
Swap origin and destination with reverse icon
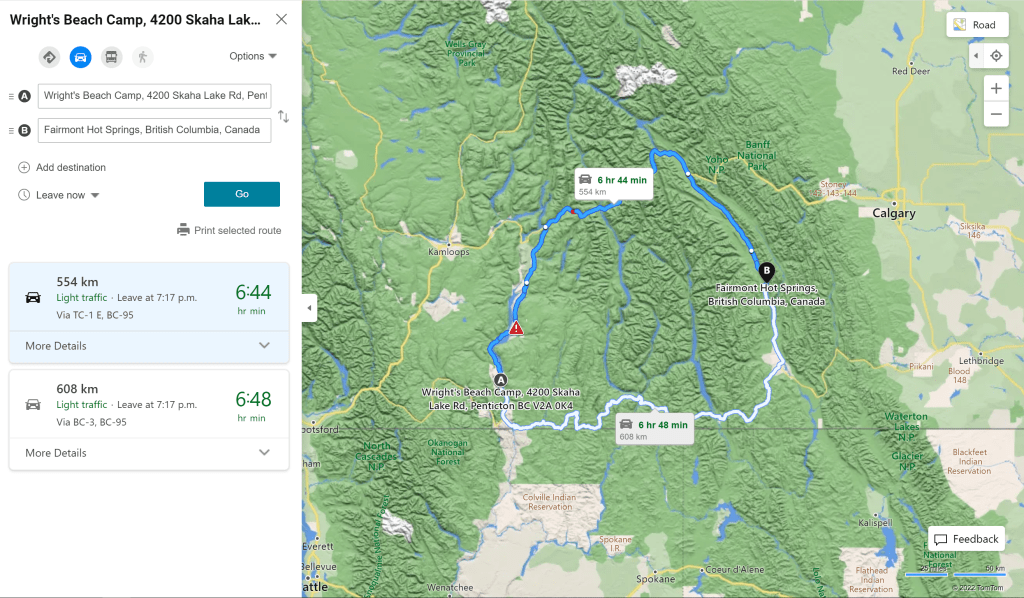click(283, 116)
